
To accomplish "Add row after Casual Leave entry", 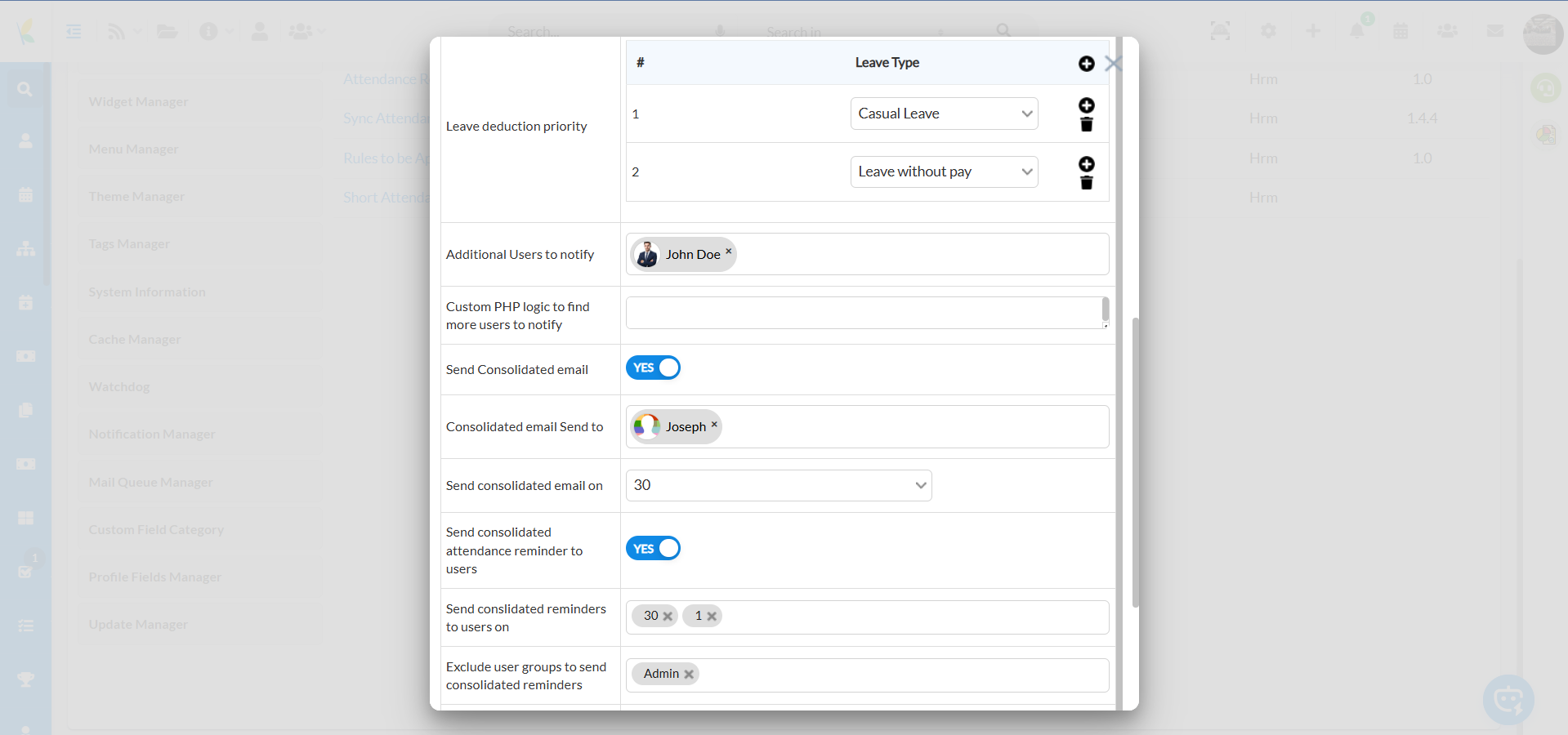I will [1086, 105].
